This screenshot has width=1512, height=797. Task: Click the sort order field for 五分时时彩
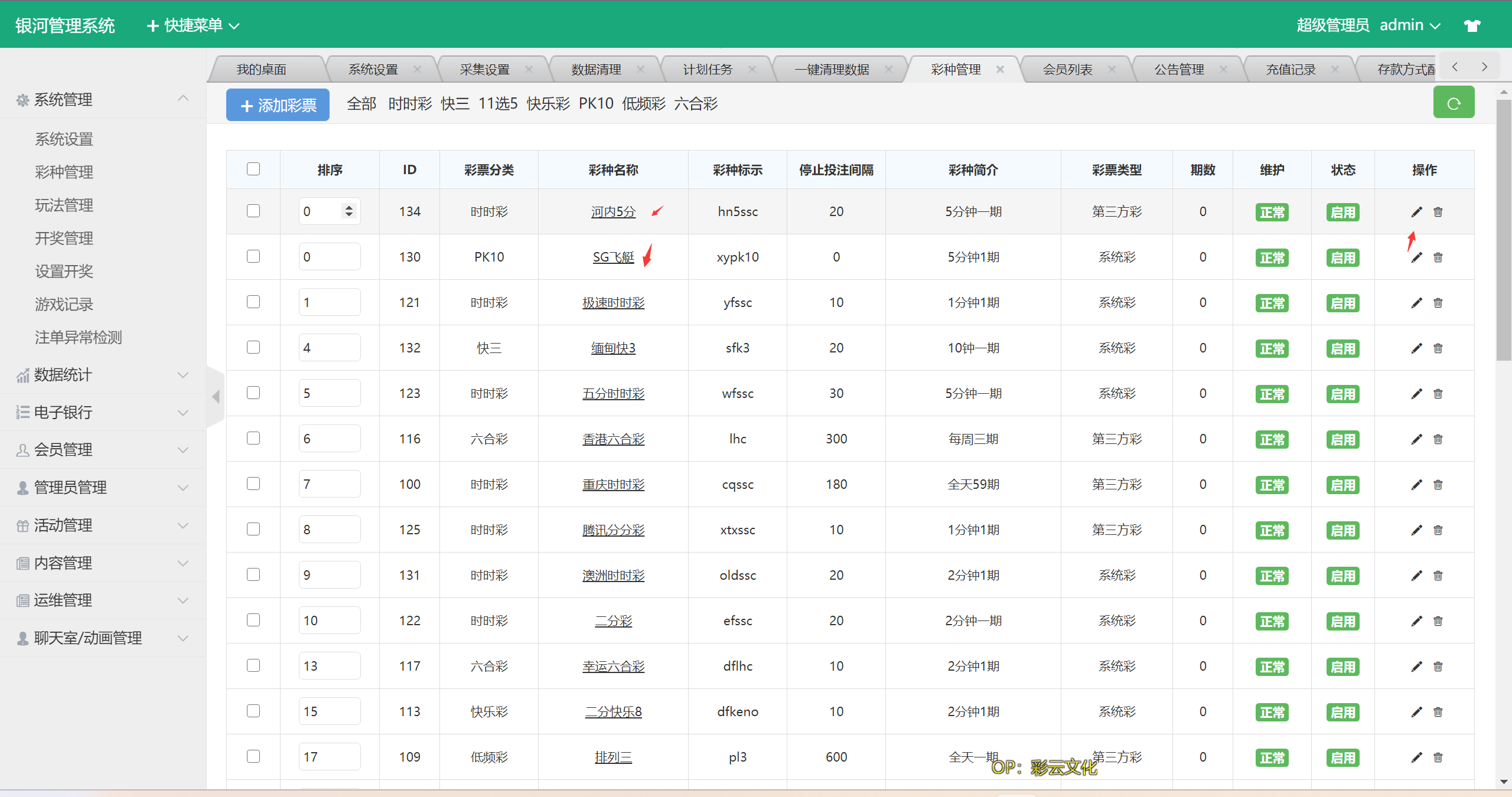click(x=329, y=394)
